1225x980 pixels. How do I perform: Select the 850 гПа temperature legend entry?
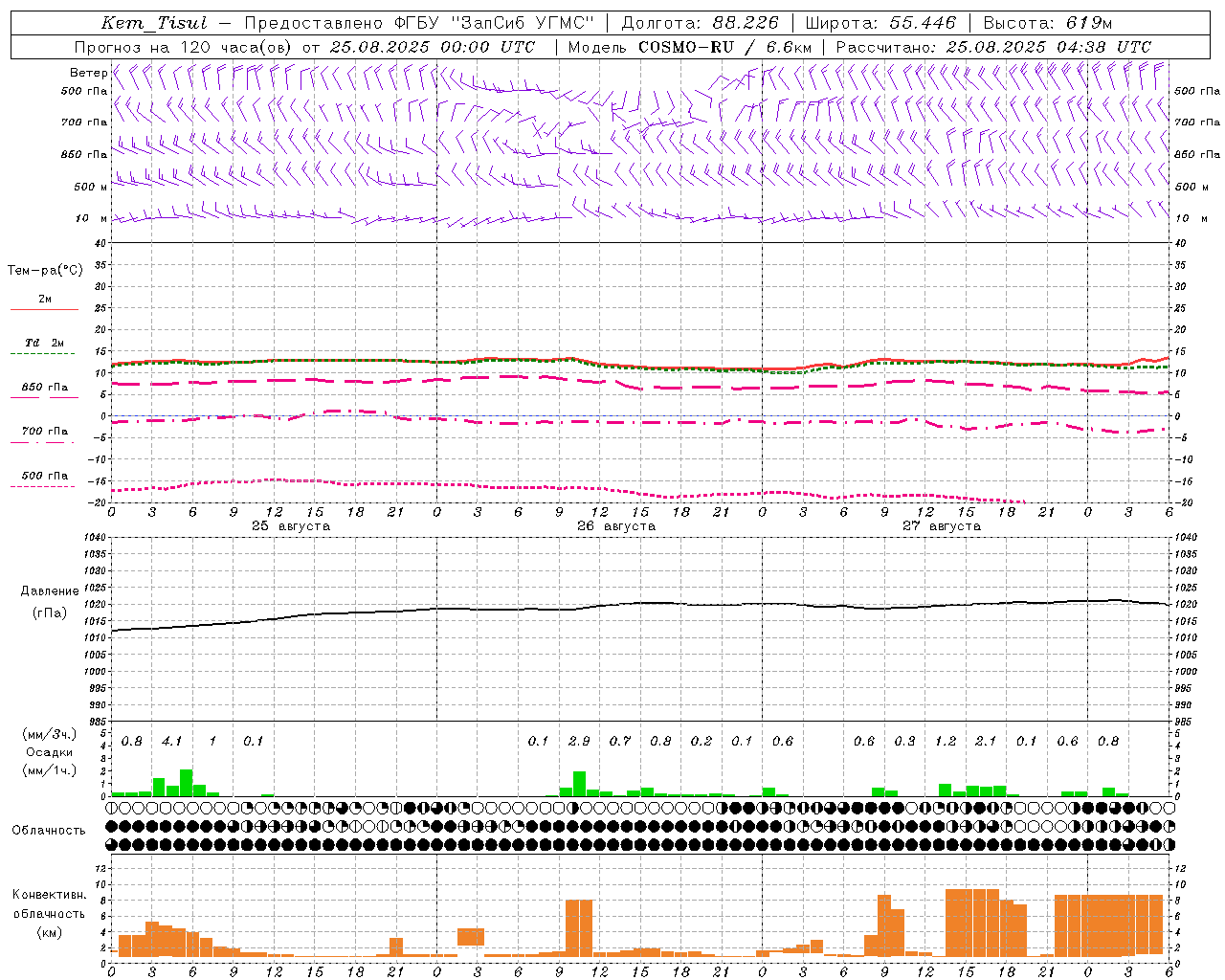tap(44, 388)
